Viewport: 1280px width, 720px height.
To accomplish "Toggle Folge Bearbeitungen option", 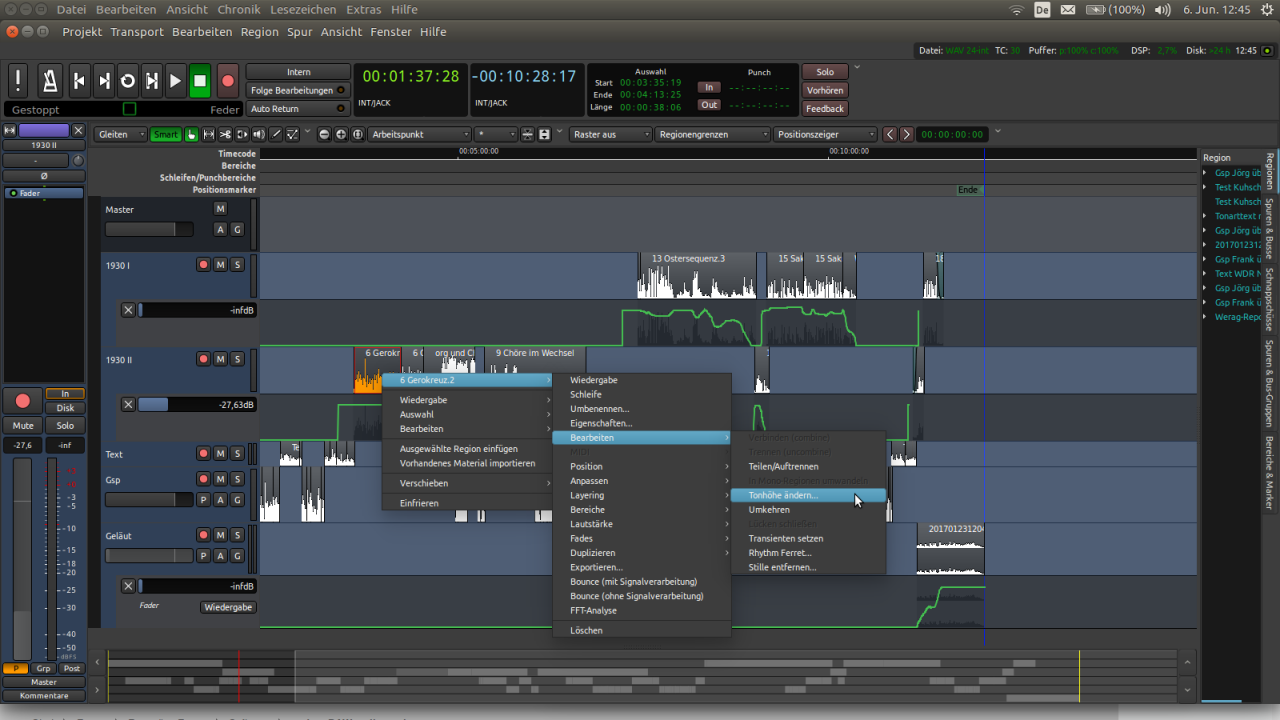I will click(298, 90).
